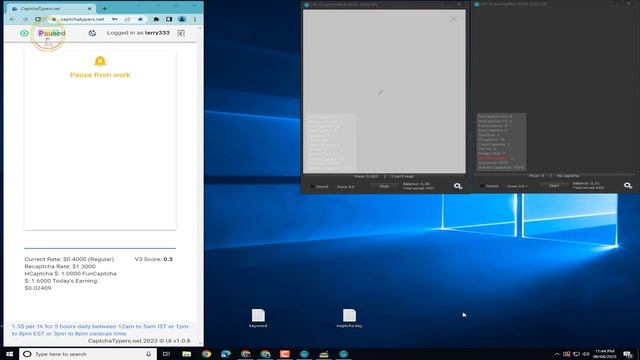This screenshot has height=360, width=640.
Task: Click the No captcha status in the right bot window
Action: point(568,176)
